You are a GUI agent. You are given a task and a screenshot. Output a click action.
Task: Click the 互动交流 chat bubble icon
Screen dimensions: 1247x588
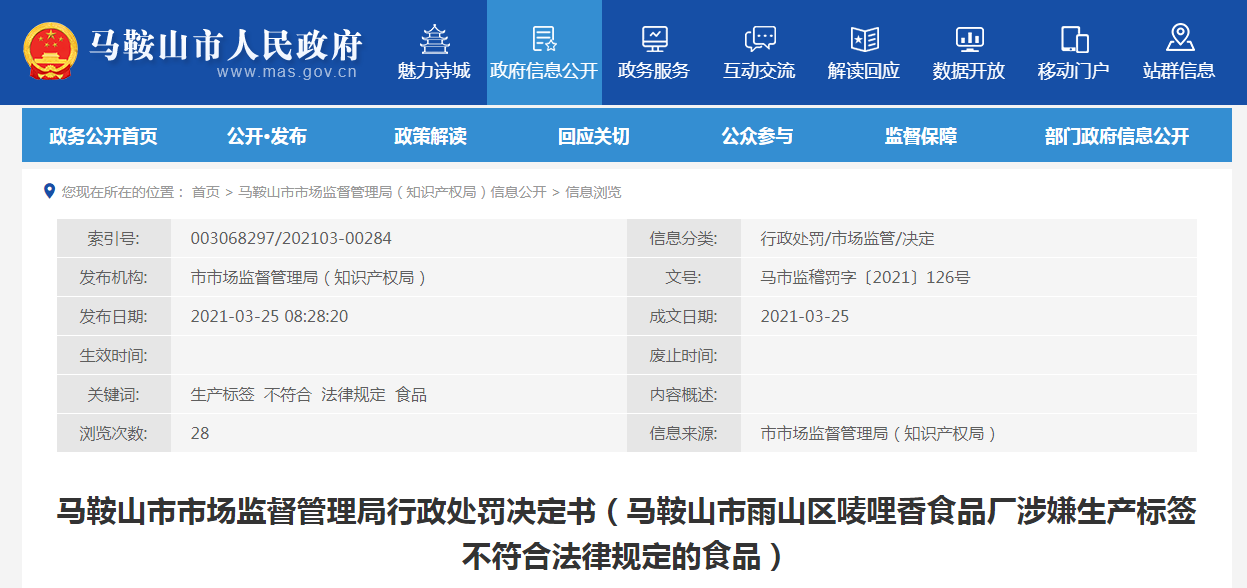[x=760, y=39]
